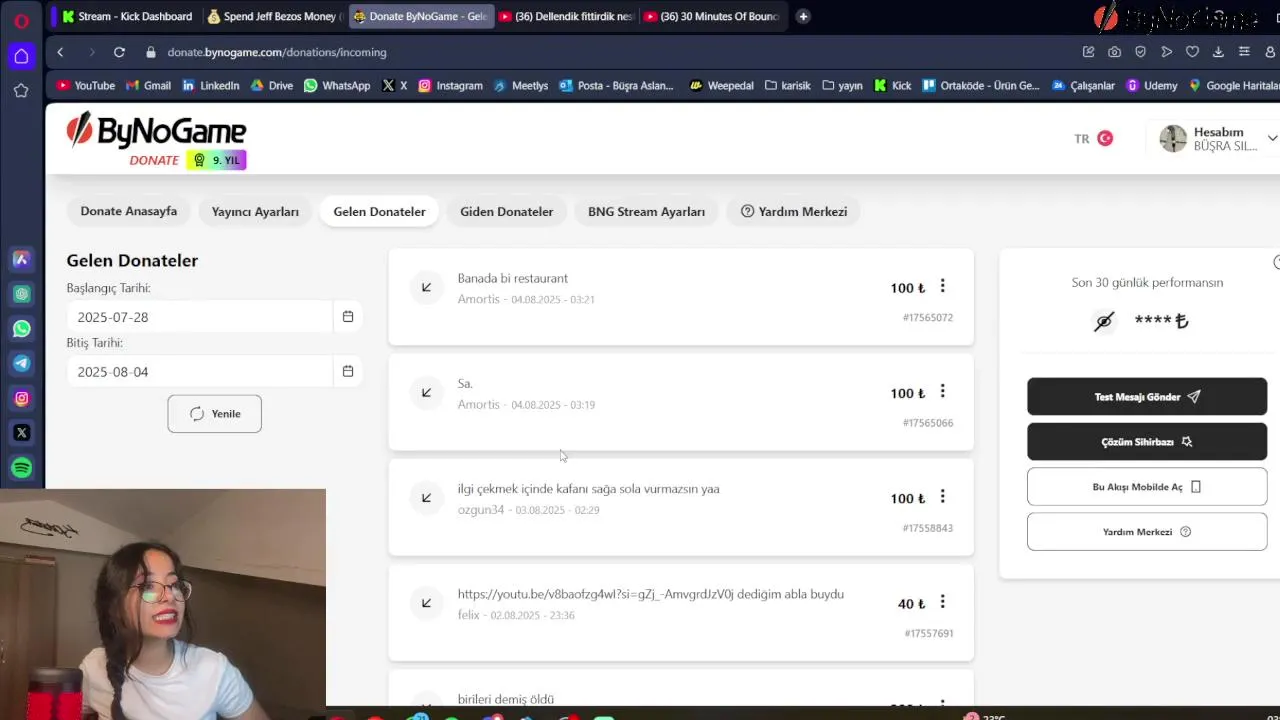
Task: Open calendar picker for Başlangıç Tarihi
Action: 348,316
